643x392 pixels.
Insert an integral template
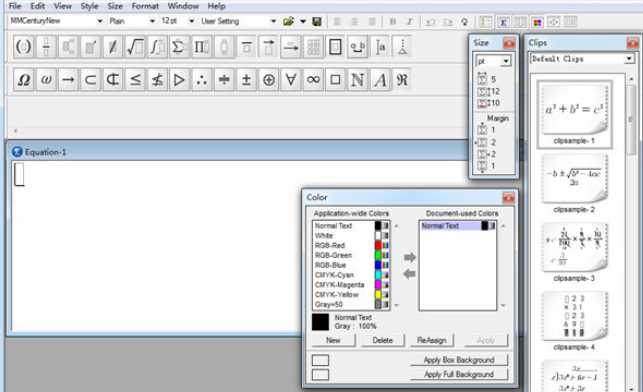pyautogui.click(x=157, y=47)
